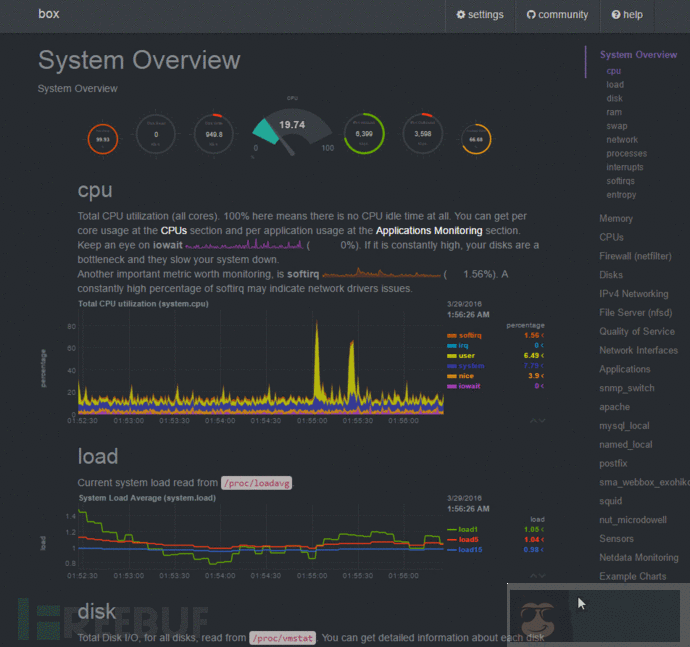Toggle the load15 series in load legend
The width and height of the screenshot is (690, 647).
click(x=465, y=550)
